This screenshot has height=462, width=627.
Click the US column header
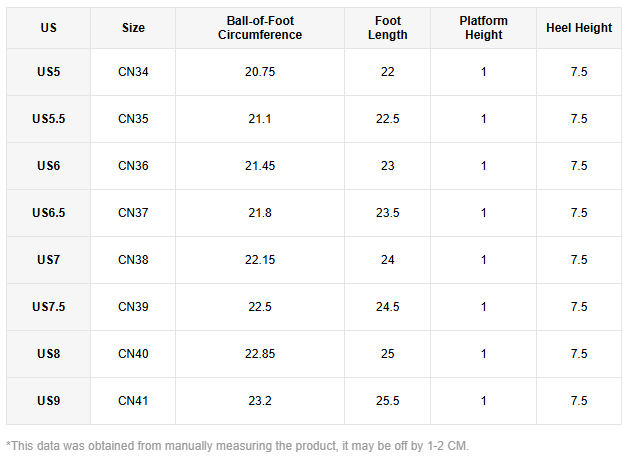(48, 28)
